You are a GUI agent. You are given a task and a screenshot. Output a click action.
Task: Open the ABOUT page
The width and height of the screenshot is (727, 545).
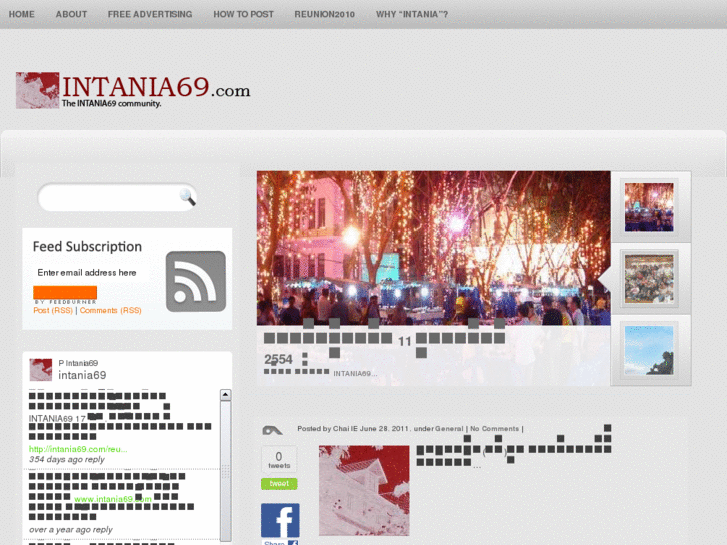[x=71, y=14]
